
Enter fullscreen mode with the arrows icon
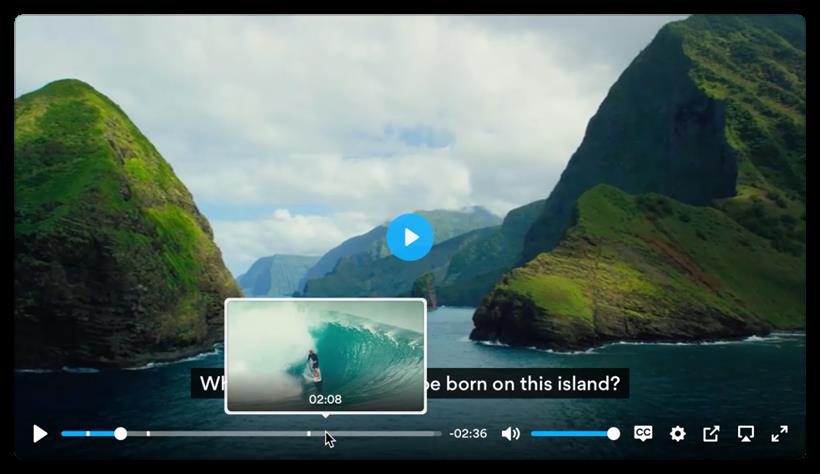tap(779, 434)
